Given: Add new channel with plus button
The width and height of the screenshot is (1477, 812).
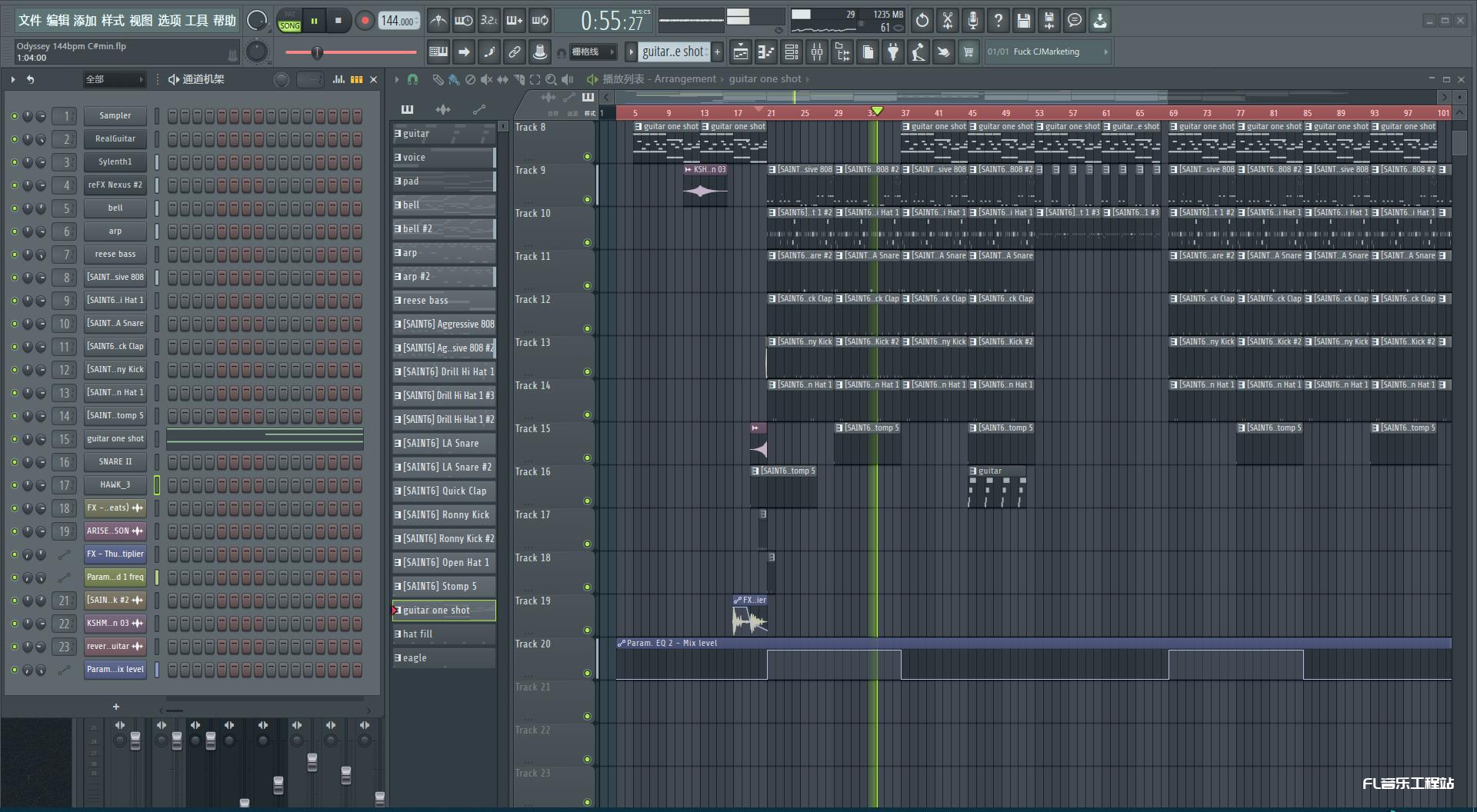Looking at the screenshot, I should 116,707.
